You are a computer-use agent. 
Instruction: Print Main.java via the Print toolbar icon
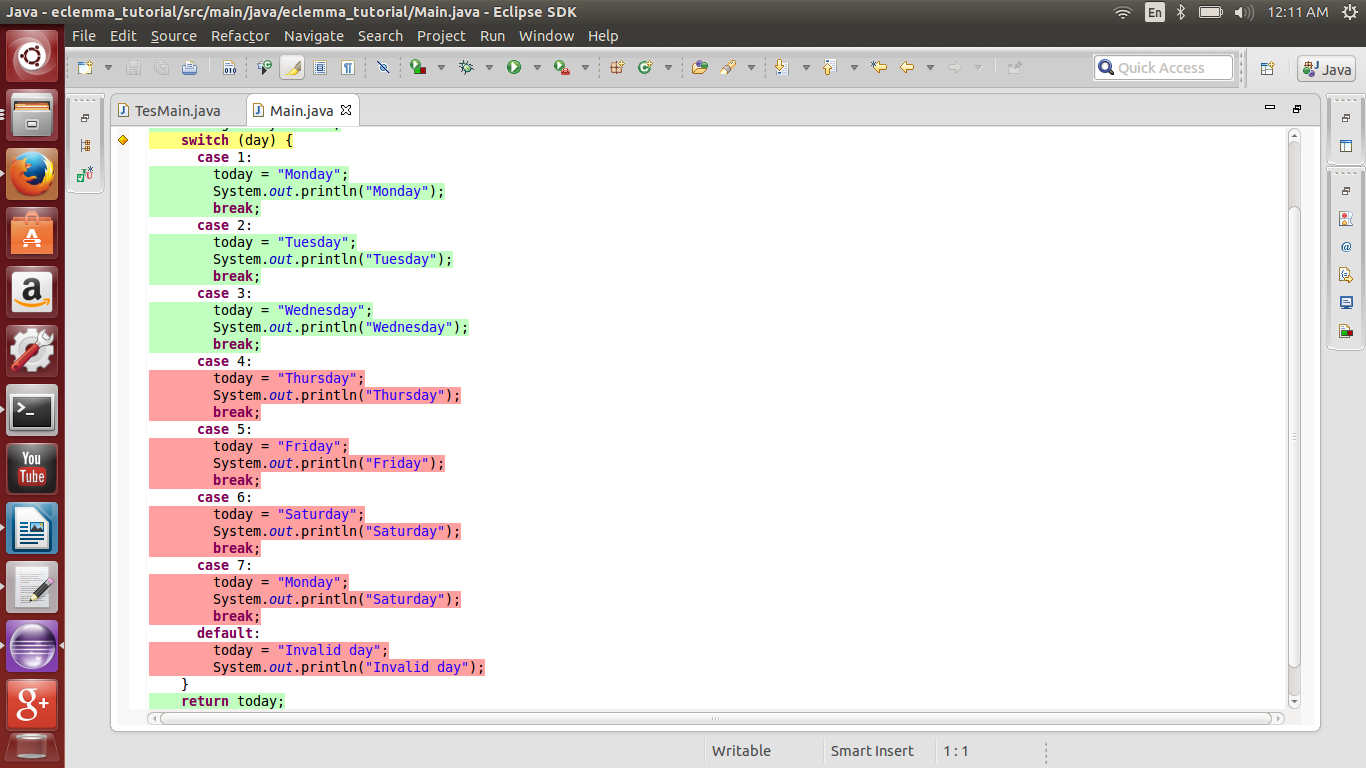pos(191,68)
